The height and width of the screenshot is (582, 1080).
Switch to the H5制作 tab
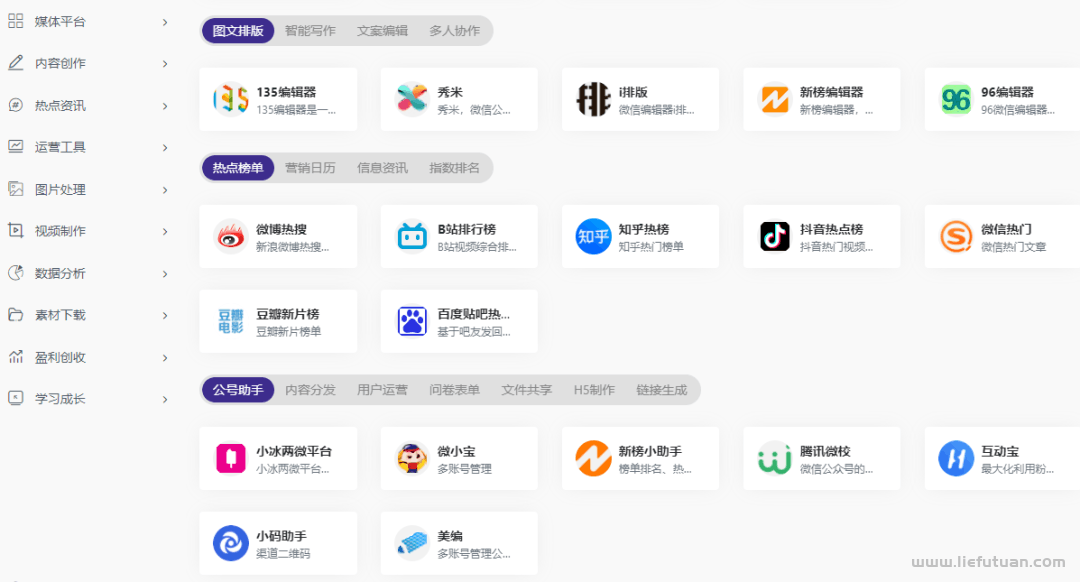(594, 389)
